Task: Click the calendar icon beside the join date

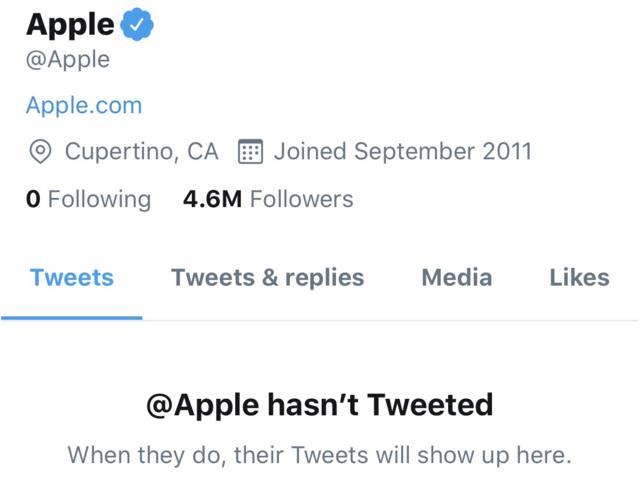Action: tap(250, 152)
